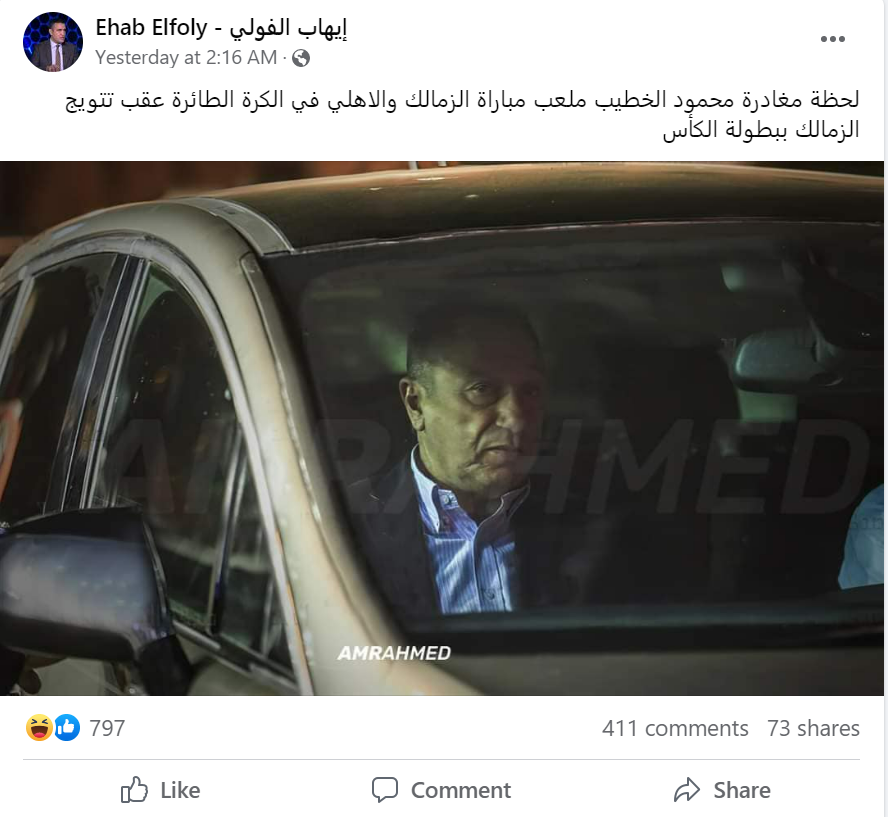Screen dimensions: 888x817
Task: Open the three-dot post options menu
Action: (832, 39)
